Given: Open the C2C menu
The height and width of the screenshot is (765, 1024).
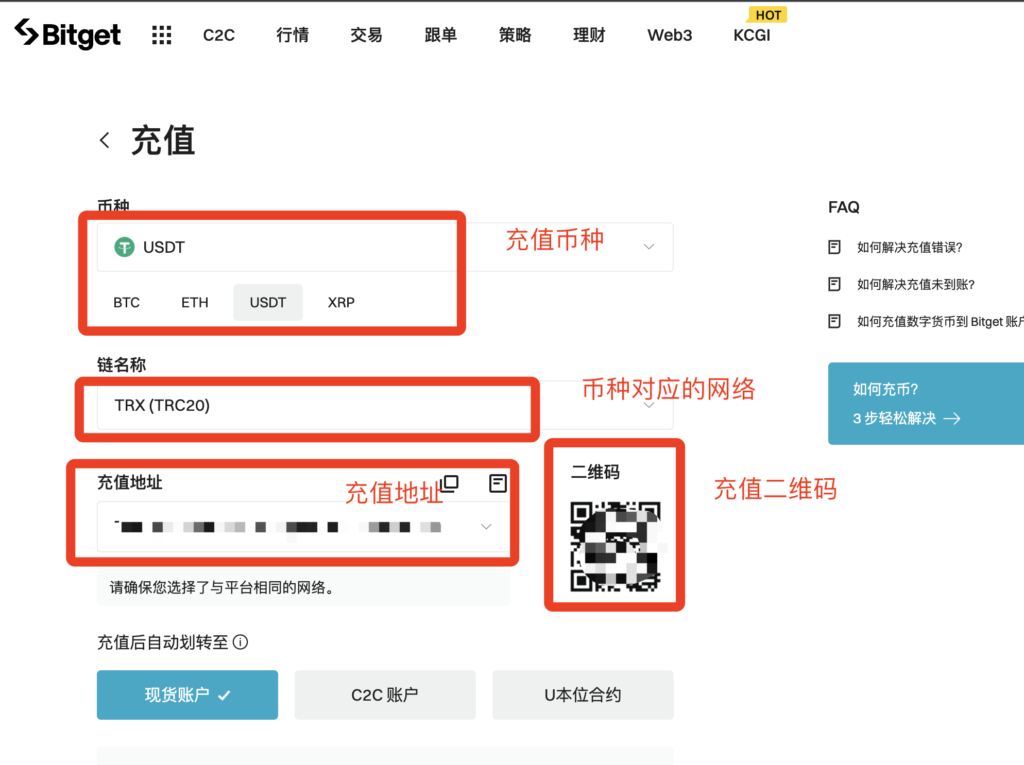Looking at the screenshot, I should (219, 35).
